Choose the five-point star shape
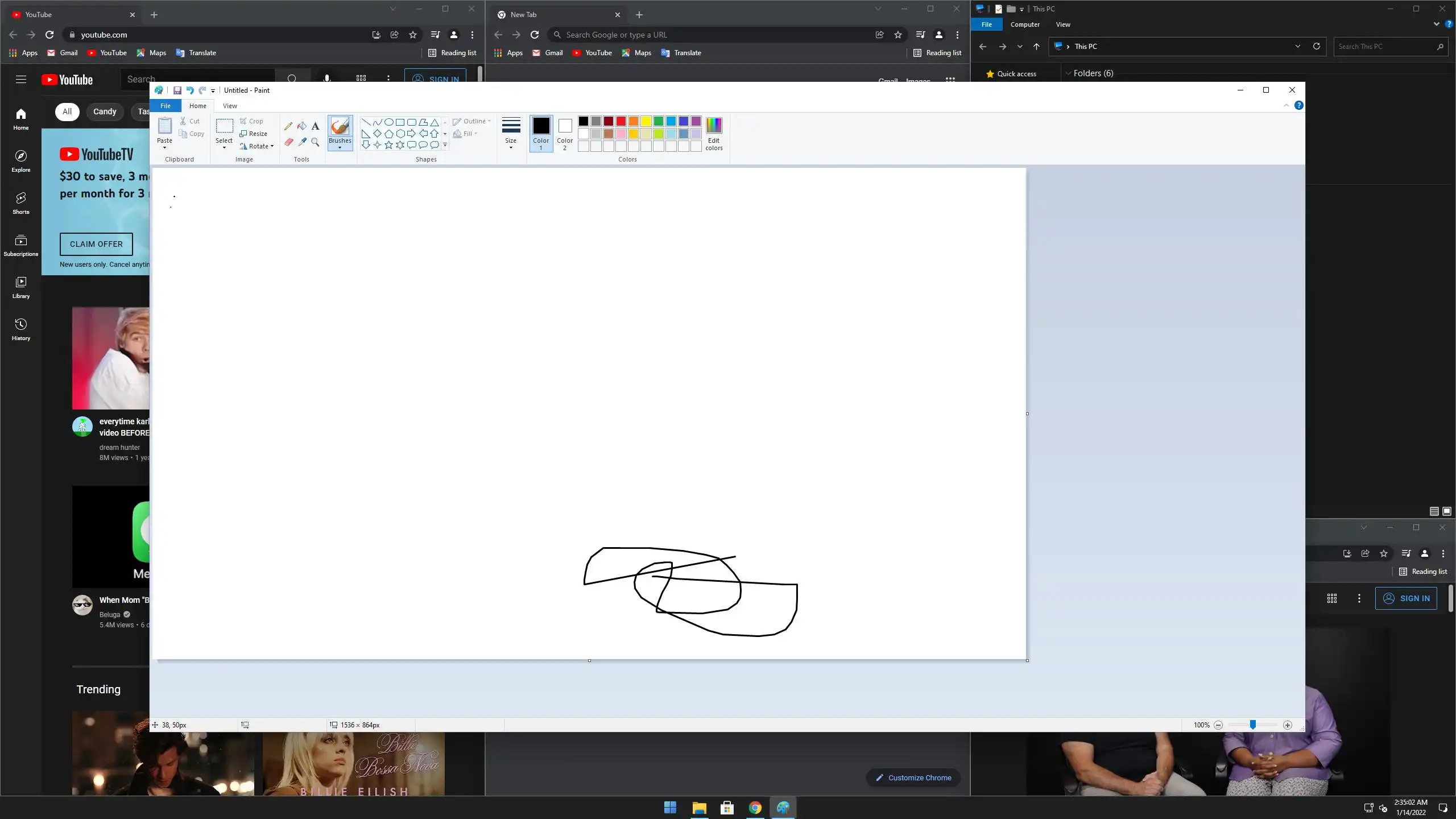This screenshot has width=1456, height=819. coord(388,145)
